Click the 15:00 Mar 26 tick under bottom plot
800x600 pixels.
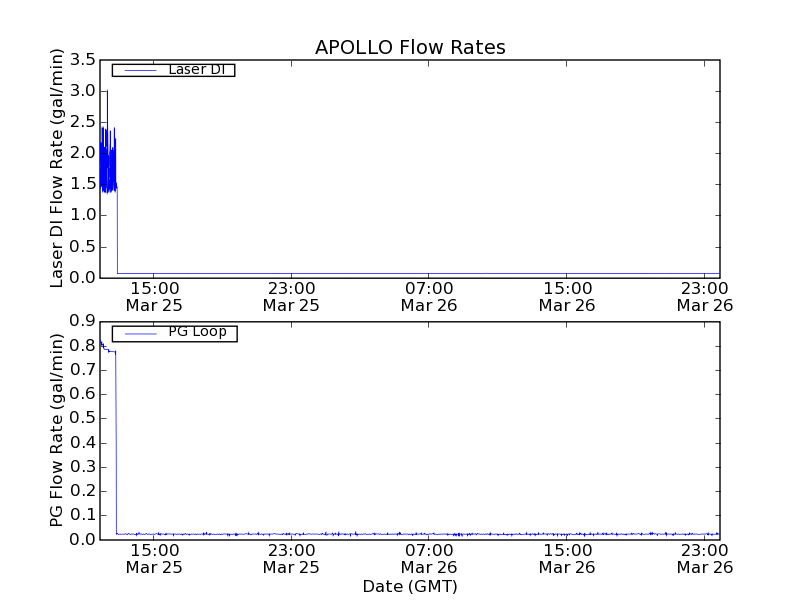click(567, 558)
